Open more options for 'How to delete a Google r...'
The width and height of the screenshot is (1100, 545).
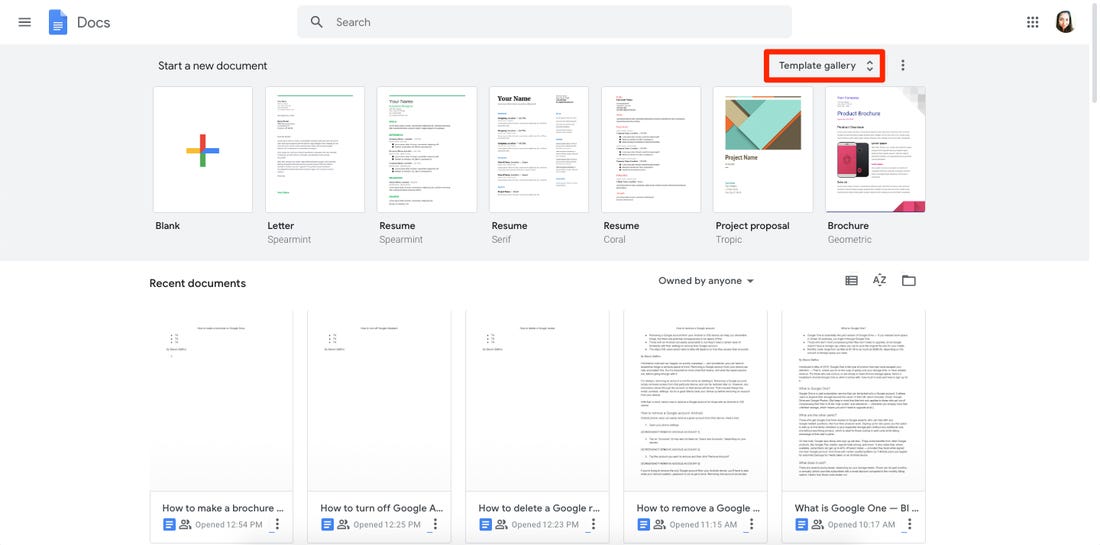point(593,524)
